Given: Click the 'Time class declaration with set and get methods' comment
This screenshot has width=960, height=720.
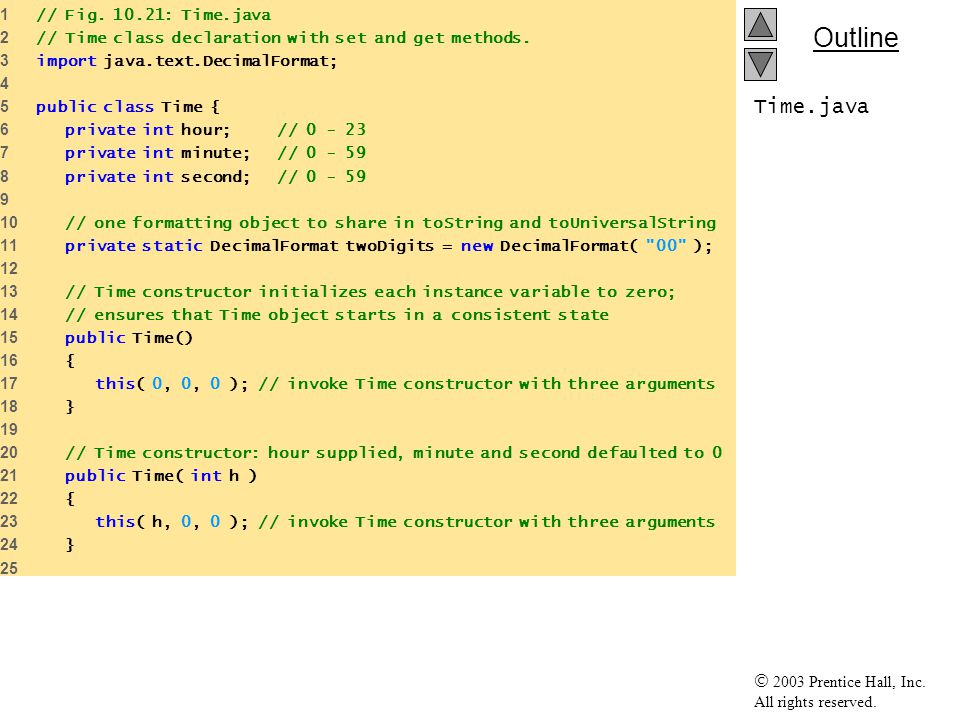Looking at the screenshot, I should coord(282,38).
